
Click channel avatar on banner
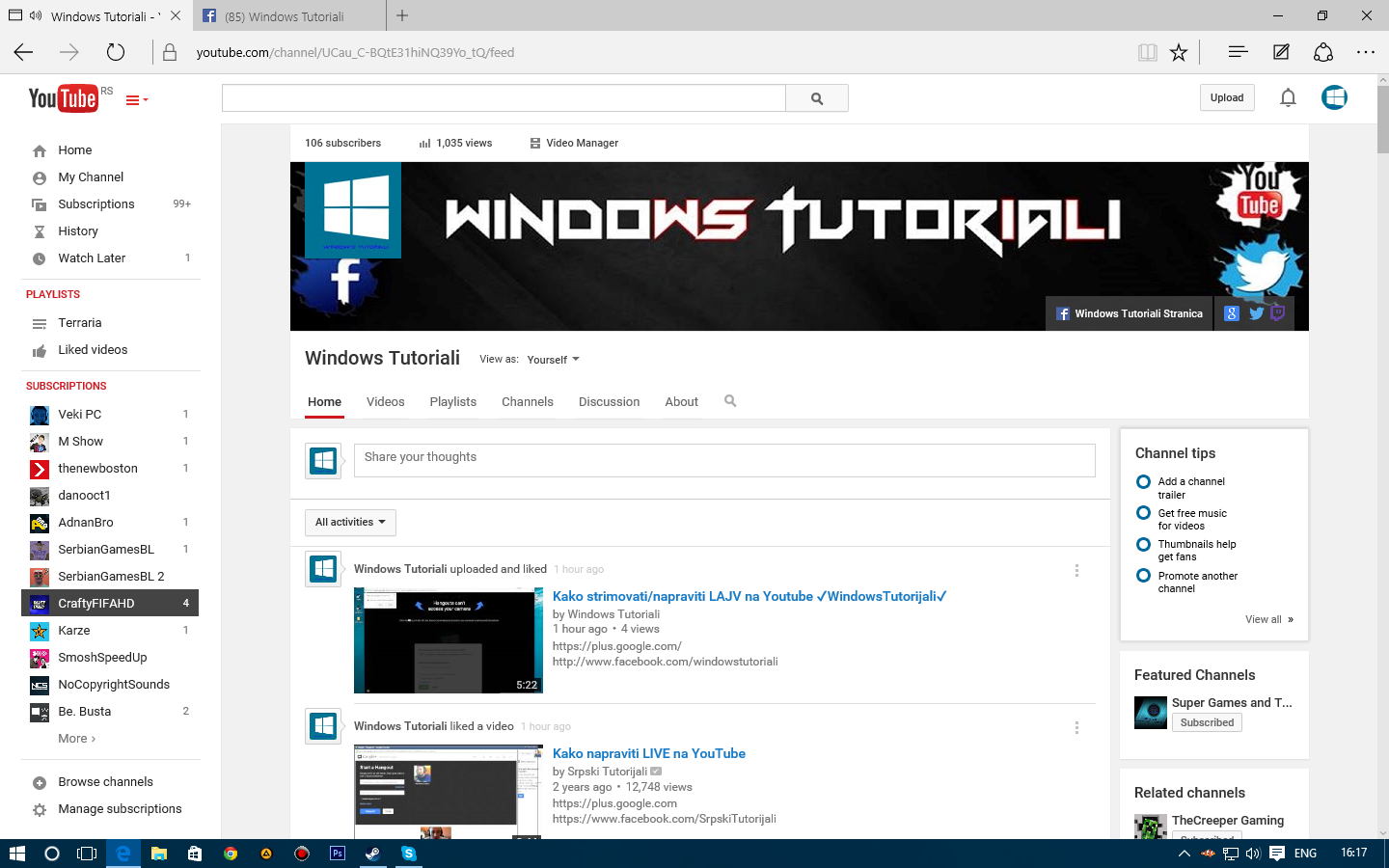(x=353, y=210)
